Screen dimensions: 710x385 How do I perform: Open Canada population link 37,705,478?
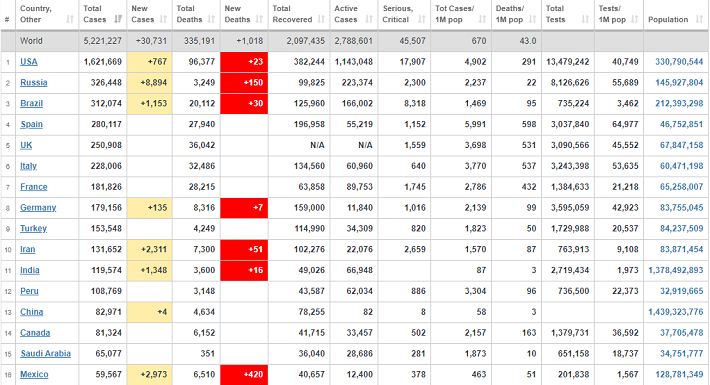tap(681, 332)
